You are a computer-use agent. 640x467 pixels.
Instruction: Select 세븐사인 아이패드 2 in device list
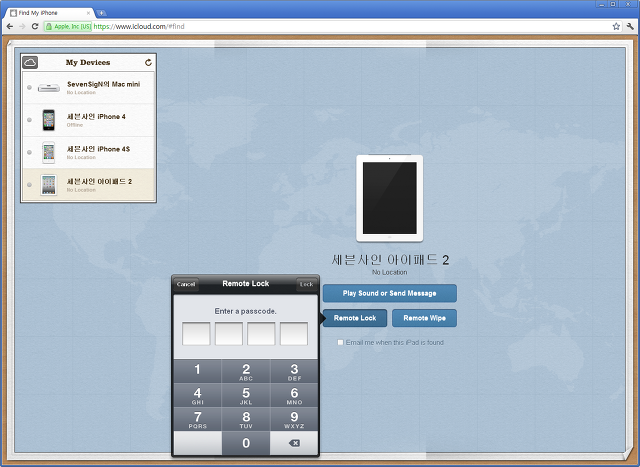click(89, 185)
